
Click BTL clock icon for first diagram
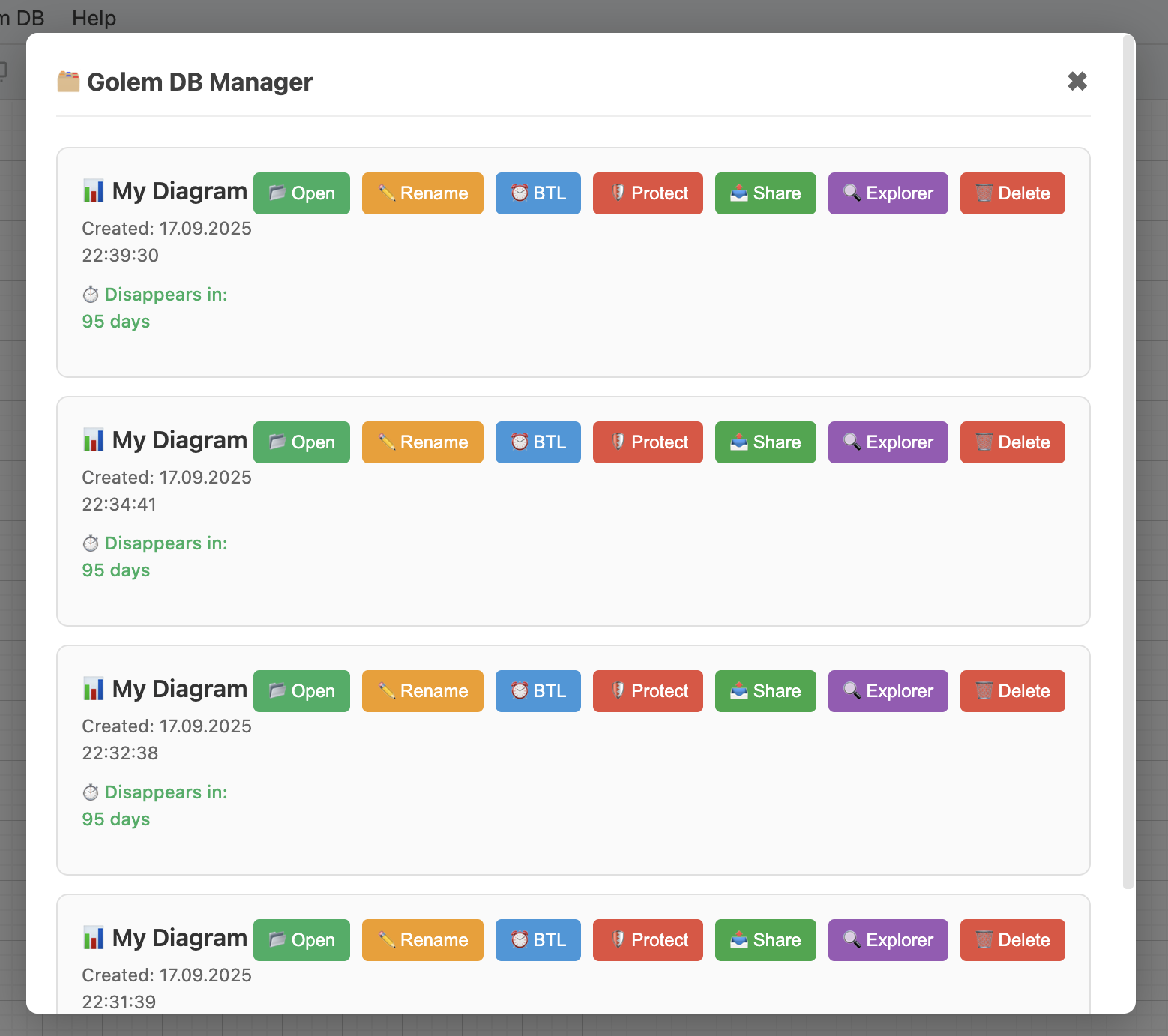coord(520,193)
